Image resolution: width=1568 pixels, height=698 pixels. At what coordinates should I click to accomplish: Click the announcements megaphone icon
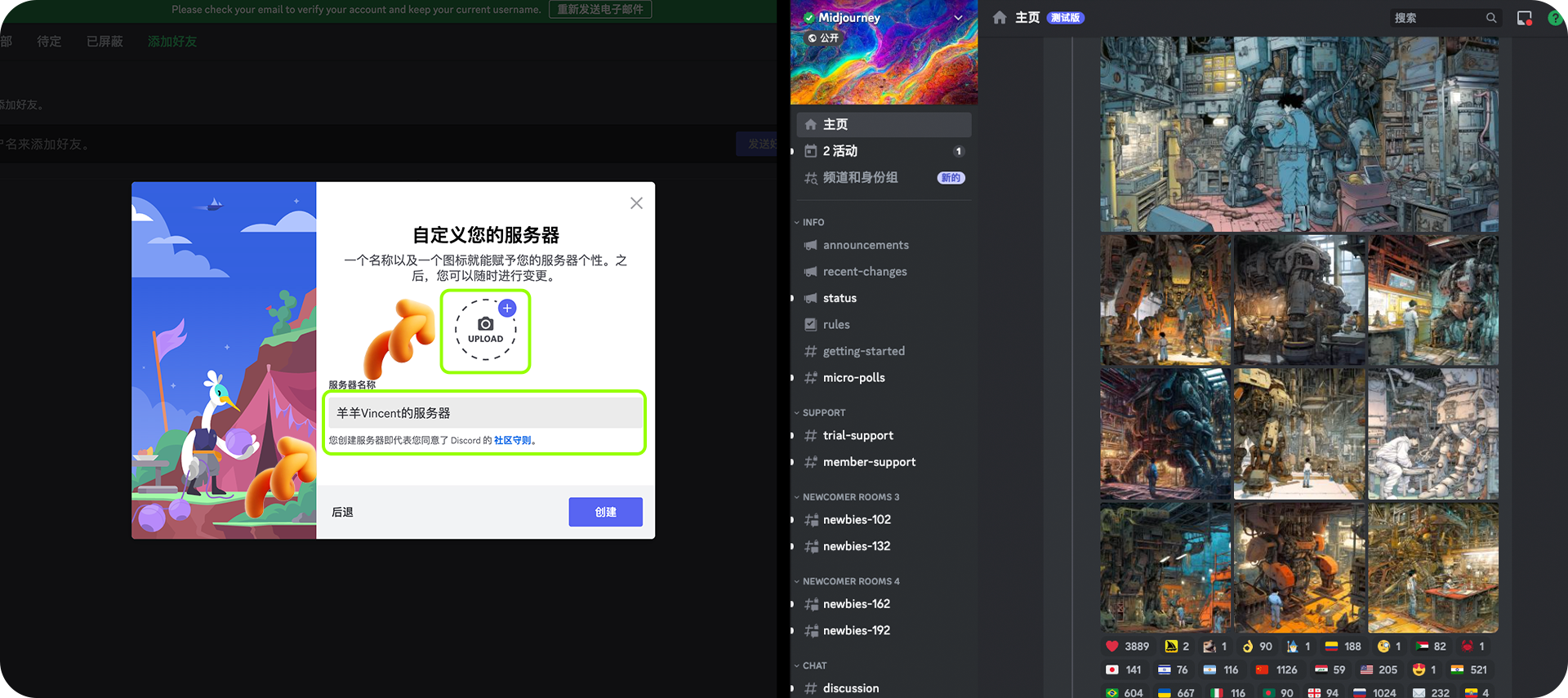coord(810,245)
